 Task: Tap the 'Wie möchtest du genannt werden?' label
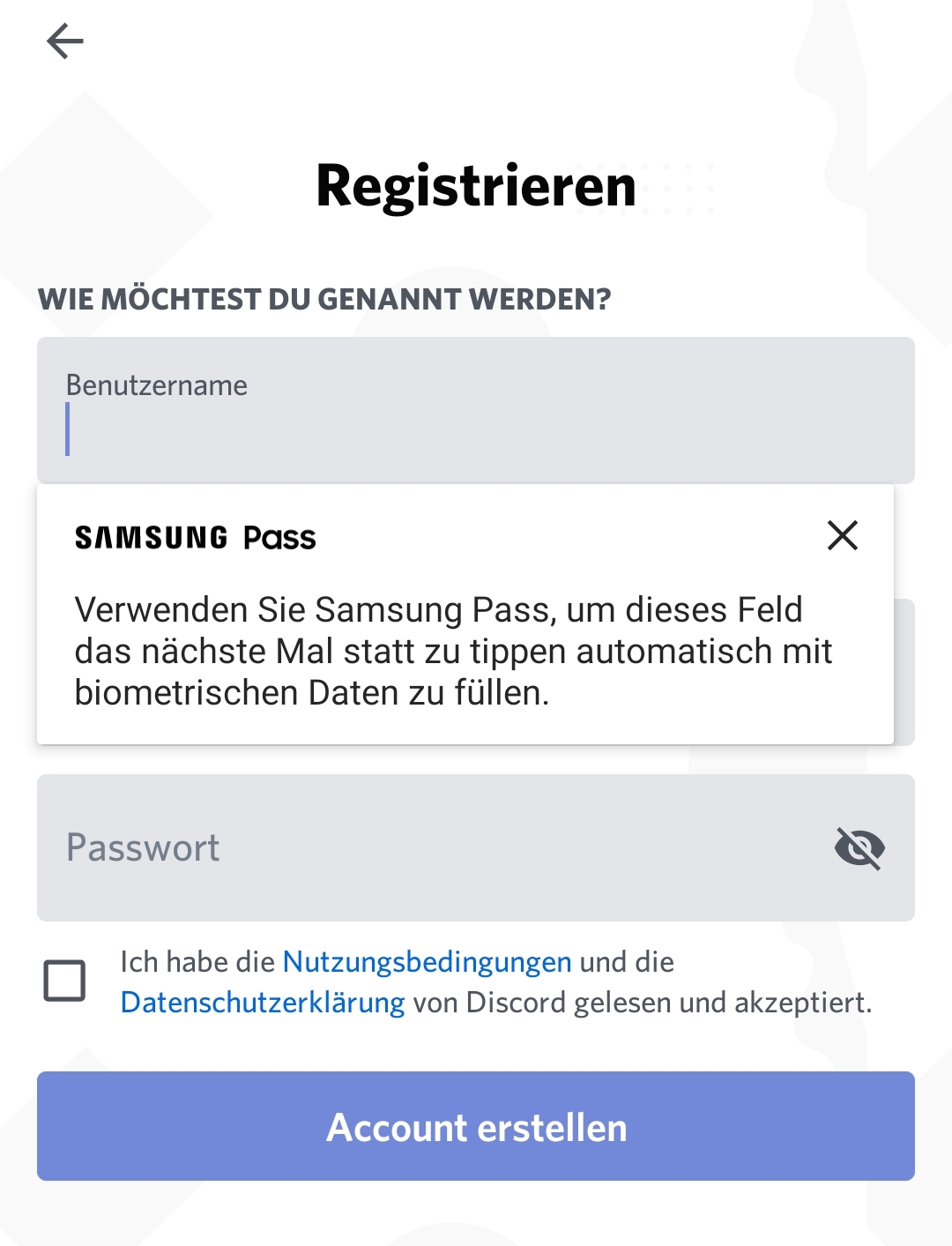pyautogui.click(x=324, y=299)
